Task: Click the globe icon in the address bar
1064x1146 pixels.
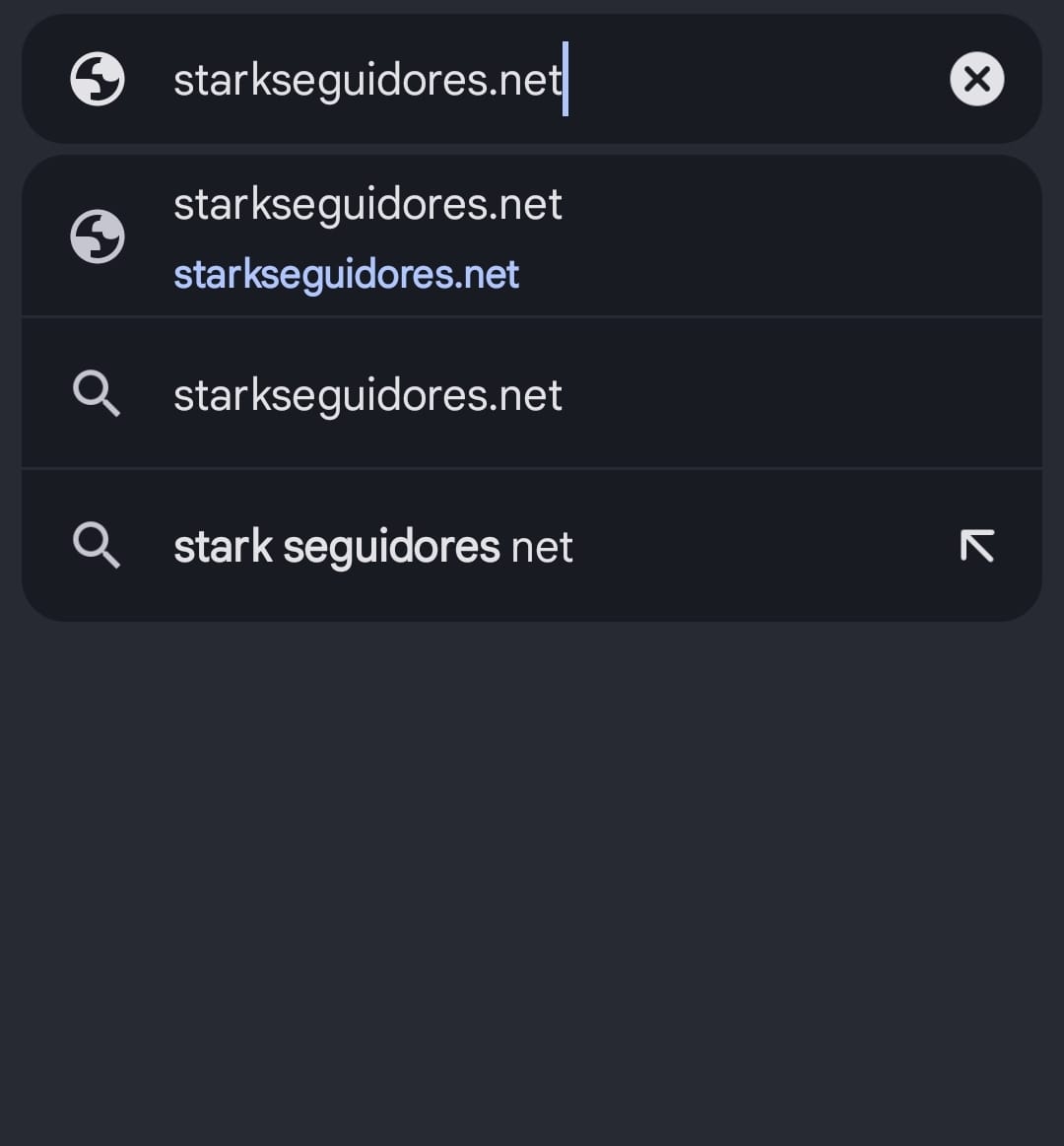Action: click(x=98, y=79)
